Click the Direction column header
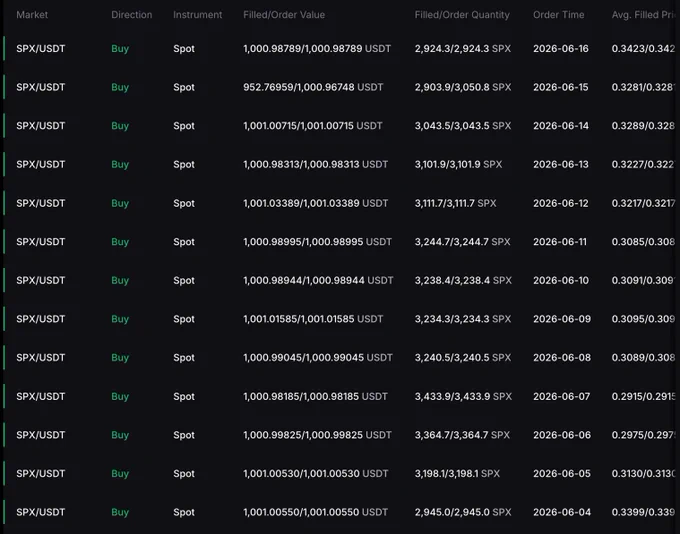680x534 pixels. pyautogui.click(x=131, y=15)
